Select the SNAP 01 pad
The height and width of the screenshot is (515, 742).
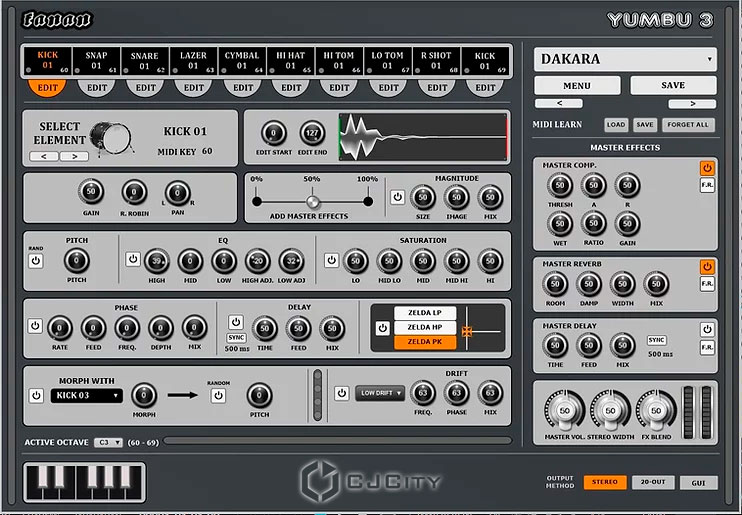point(96,61)
